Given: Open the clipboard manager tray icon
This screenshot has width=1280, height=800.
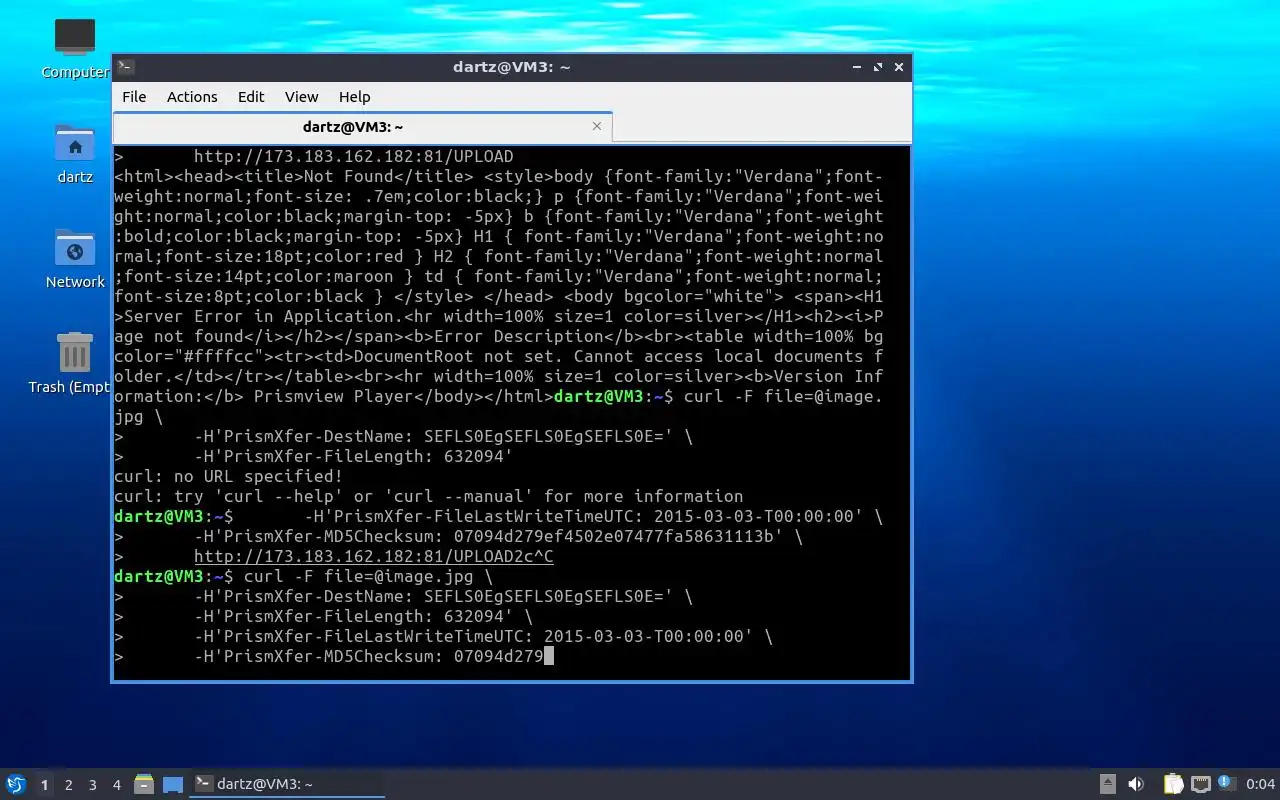Looking at the screenshot, I should [x=1173, y=784].
